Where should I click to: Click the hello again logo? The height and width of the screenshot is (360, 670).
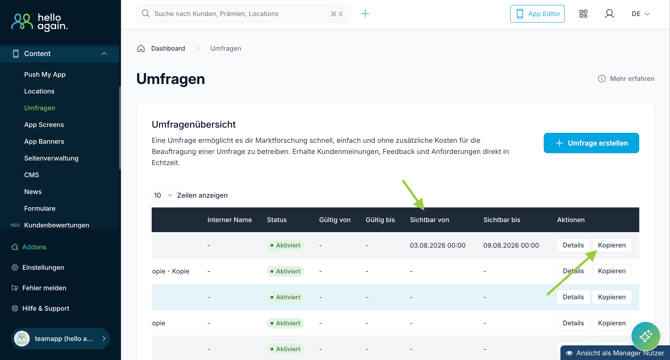click(39, 22)
